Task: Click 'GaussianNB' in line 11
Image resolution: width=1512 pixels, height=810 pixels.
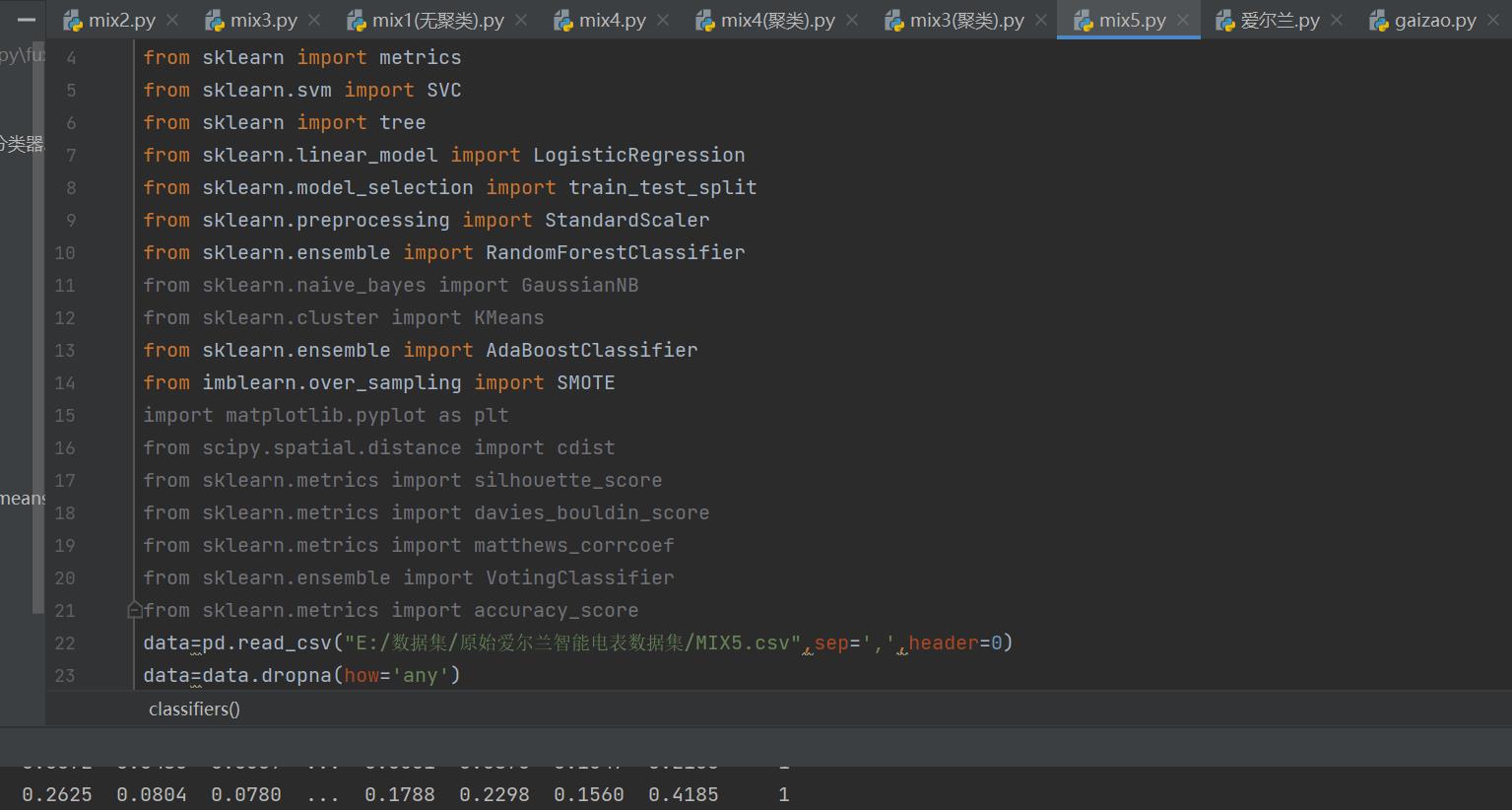Action: pos(580,285)
